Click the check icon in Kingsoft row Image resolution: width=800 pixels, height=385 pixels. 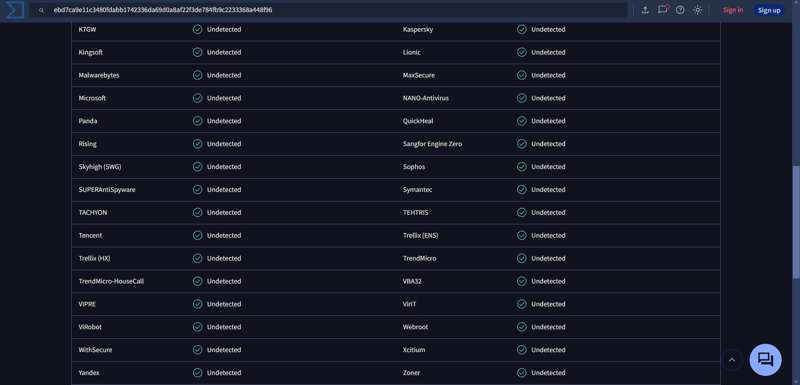[197, 53]
